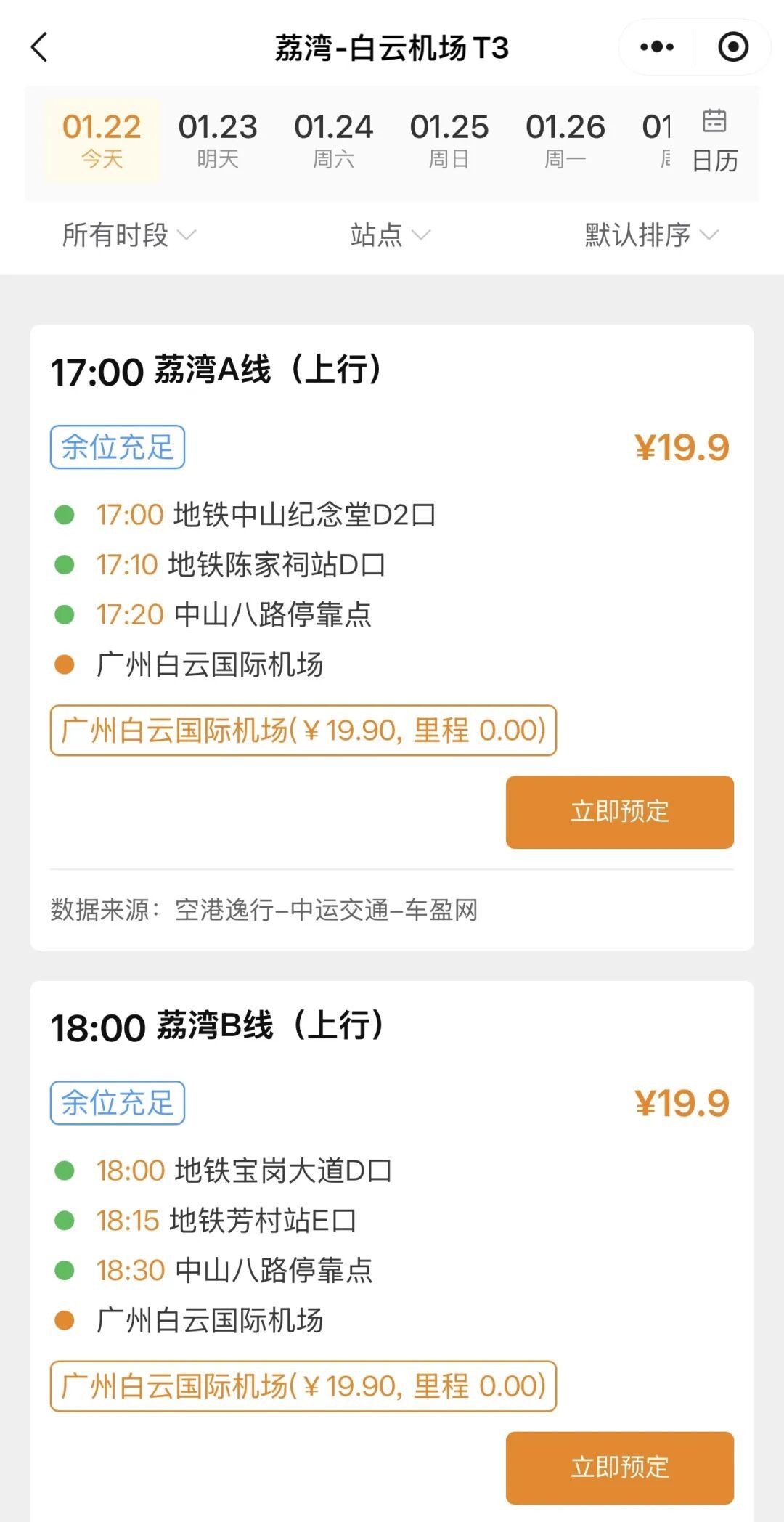Expand the 默认排序 sort dropdown
The image size is (784, 1522).
[651, 235]
